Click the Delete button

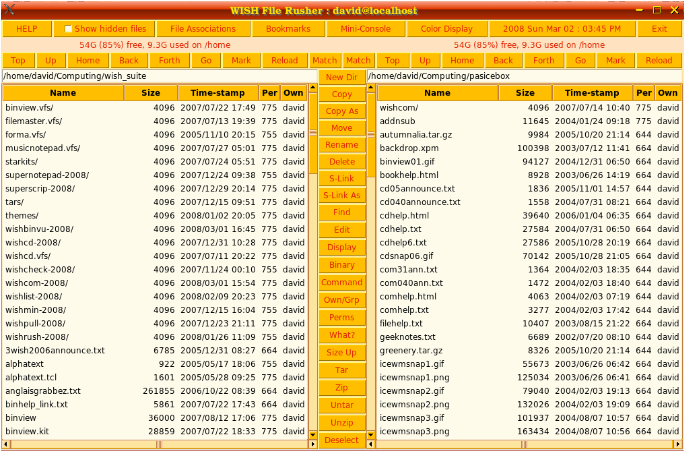pos(342,162)
